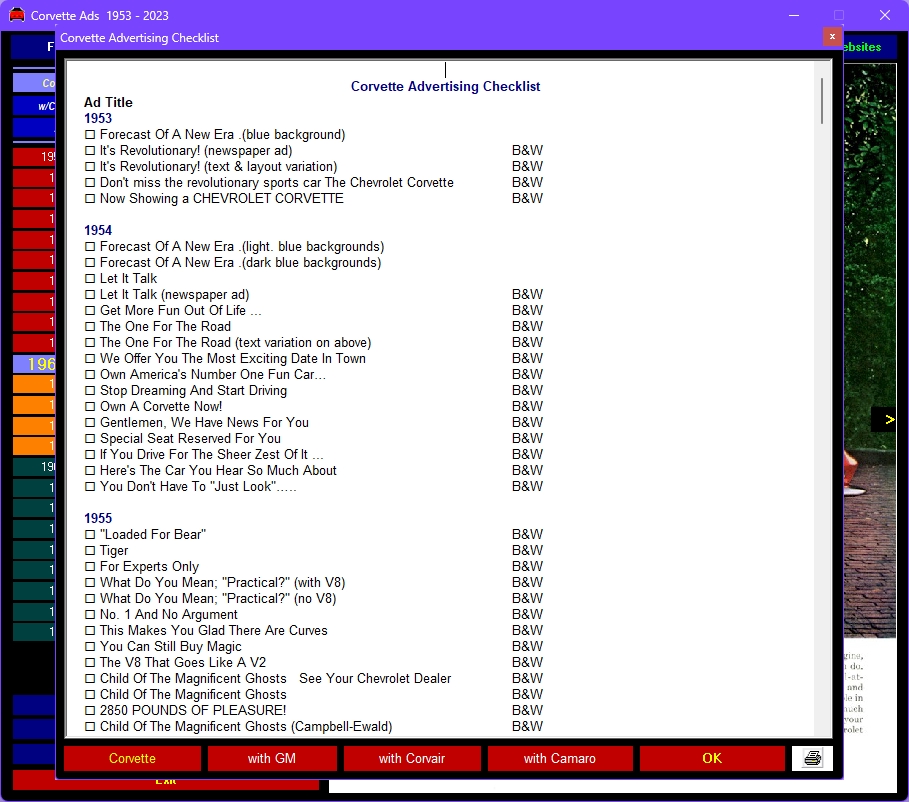Click the plain "Let It Talk" entry
This screenshot has height=802, width=909.
128,278
